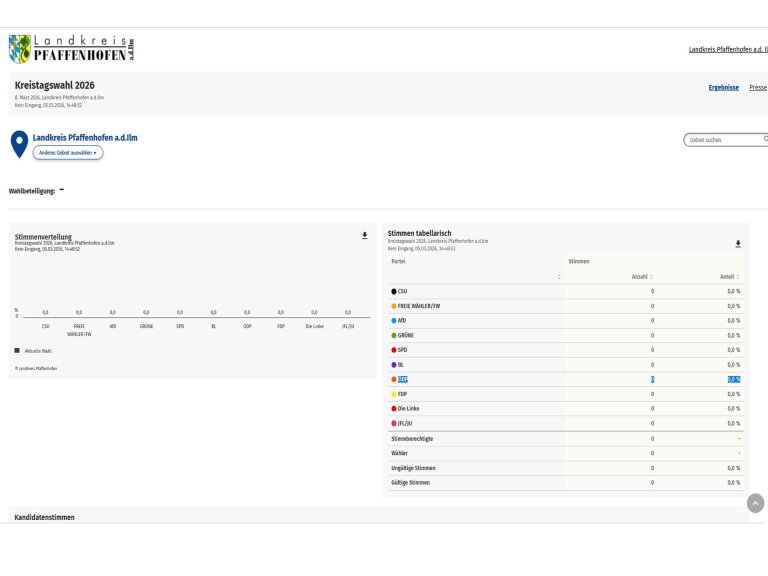Screen dimensions: 768x576
Task: Sort table by Anteil column arrows
Action: [x=738, y=276]
